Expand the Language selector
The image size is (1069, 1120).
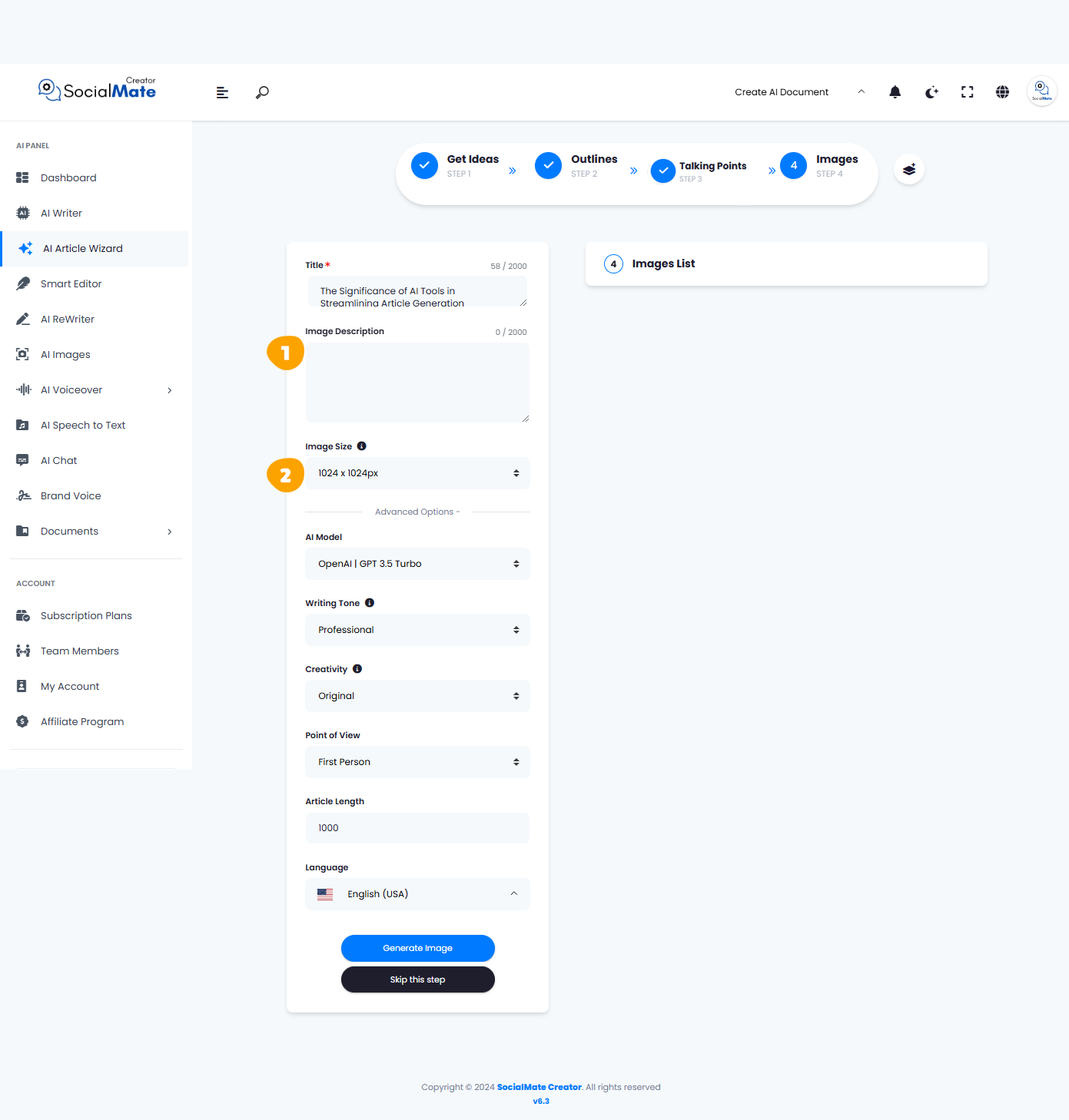pos(417,894)
